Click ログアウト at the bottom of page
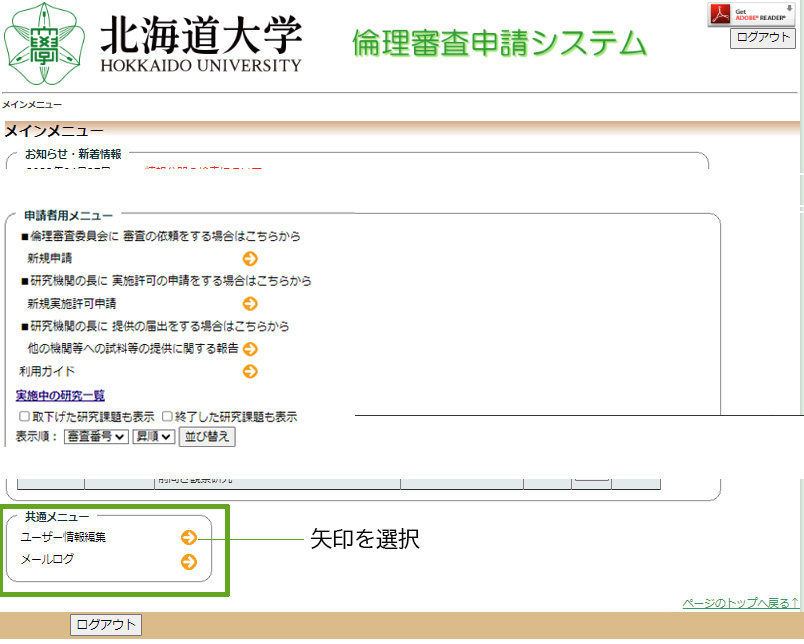The height and width of the screenshot is (644, 804). pos(104,624)
